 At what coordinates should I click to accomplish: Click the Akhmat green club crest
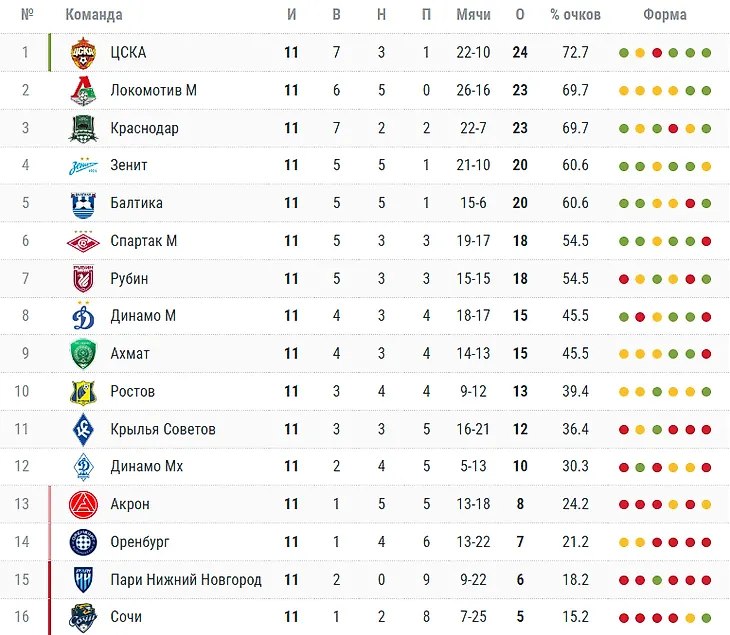83,353
